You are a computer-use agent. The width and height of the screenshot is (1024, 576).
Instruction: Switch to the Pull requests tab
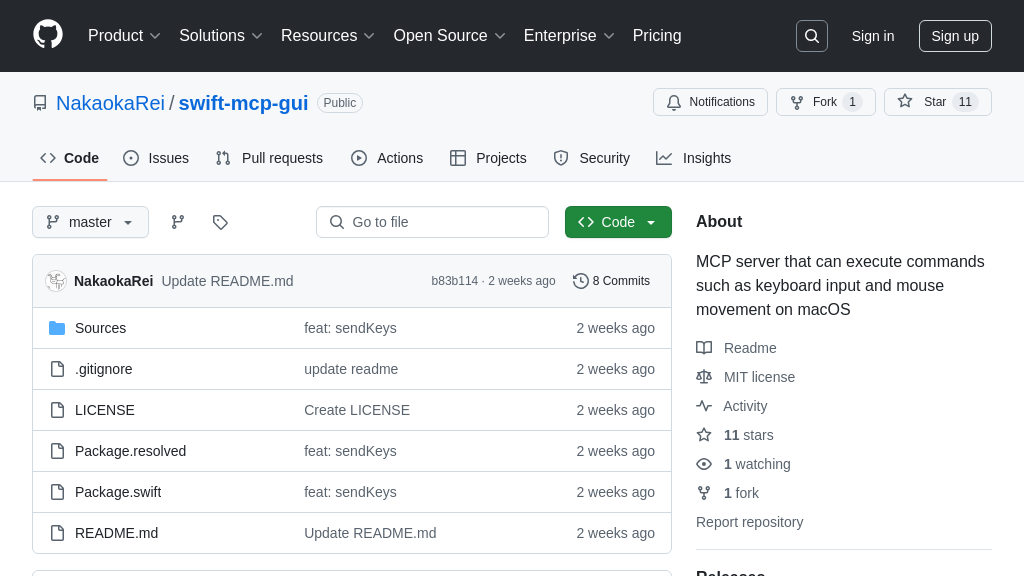pyautogui.click(x=269, y=158)
